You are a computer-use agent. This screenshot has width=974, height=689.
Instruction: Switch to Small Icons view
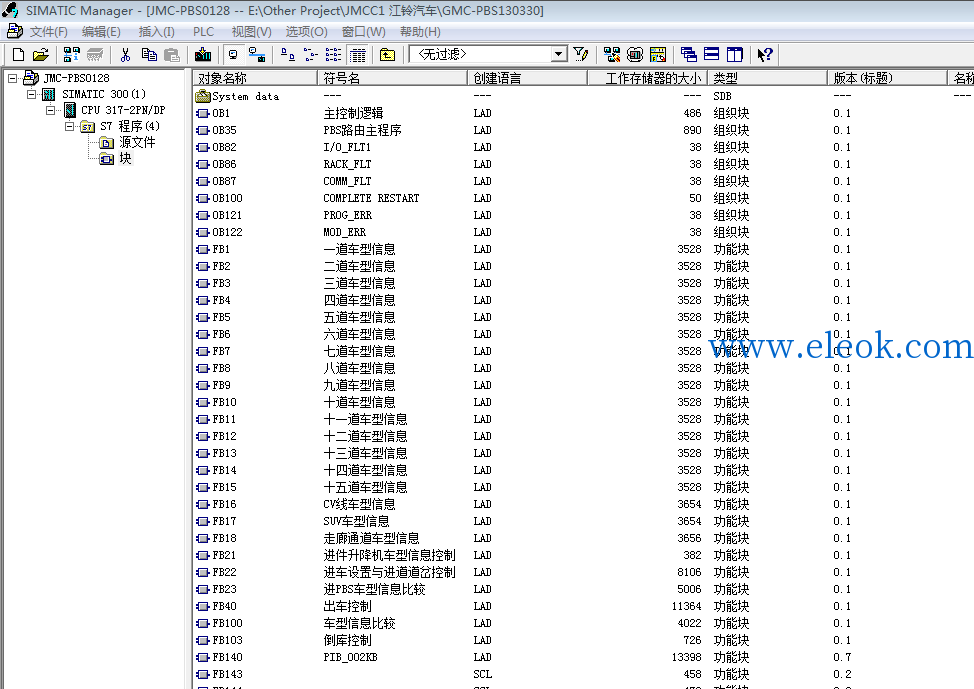click(x=311, y=55)
